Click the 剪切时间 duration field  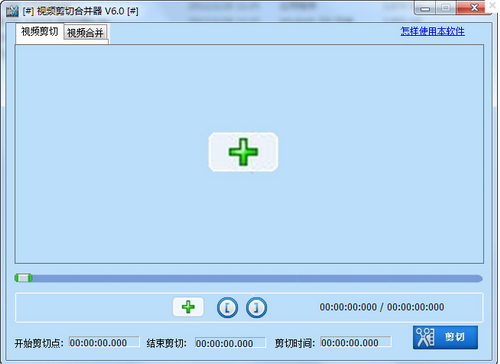coord(356,342)
